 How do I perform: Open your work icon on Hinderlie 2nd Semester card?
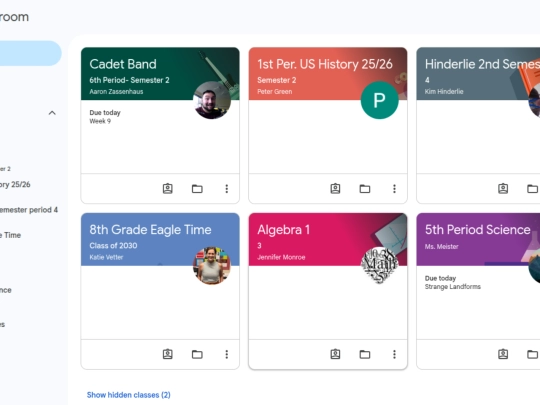(503, 188)
